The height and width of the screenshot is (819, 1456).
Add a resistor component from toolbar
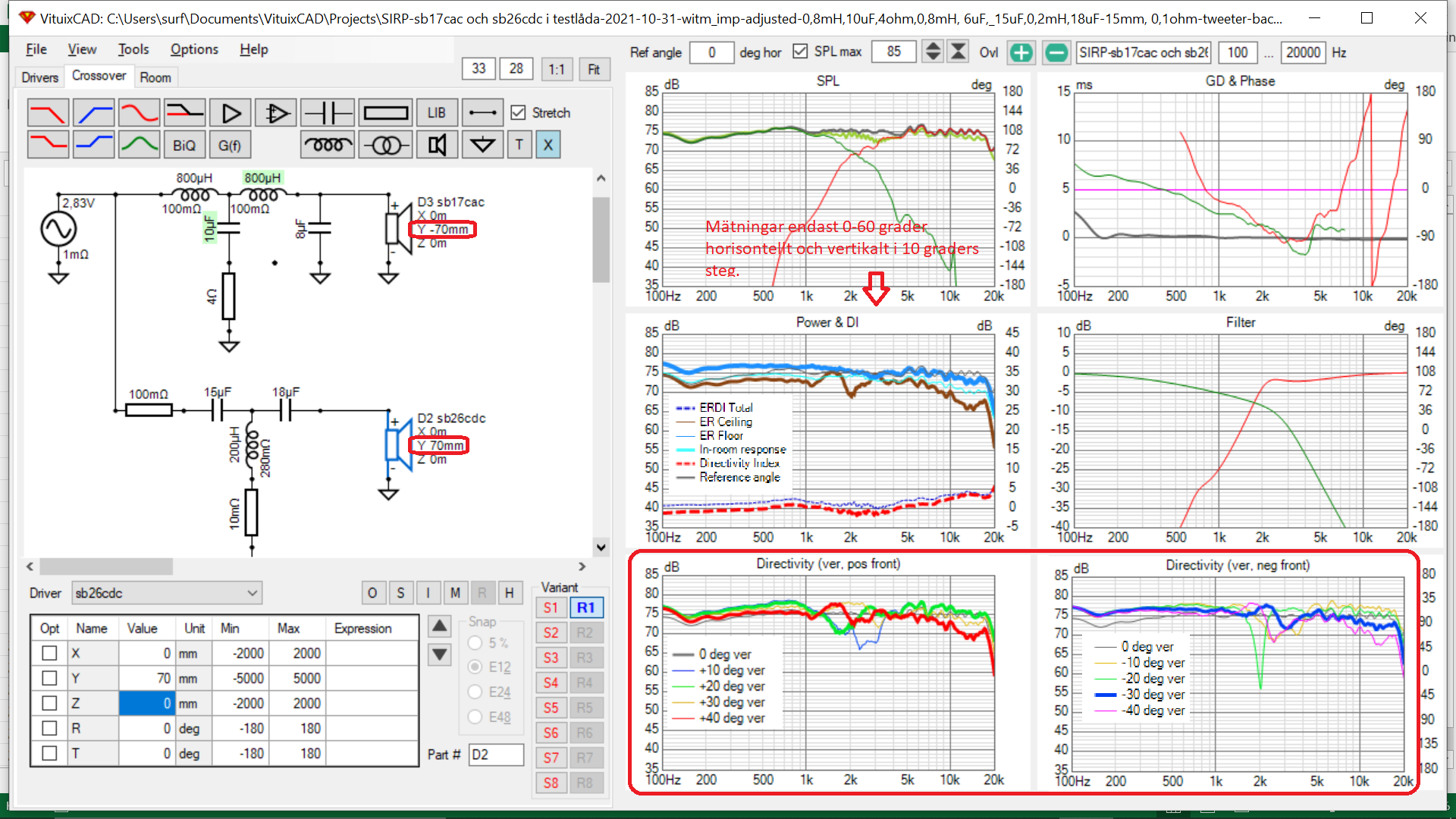coord(385,114)
